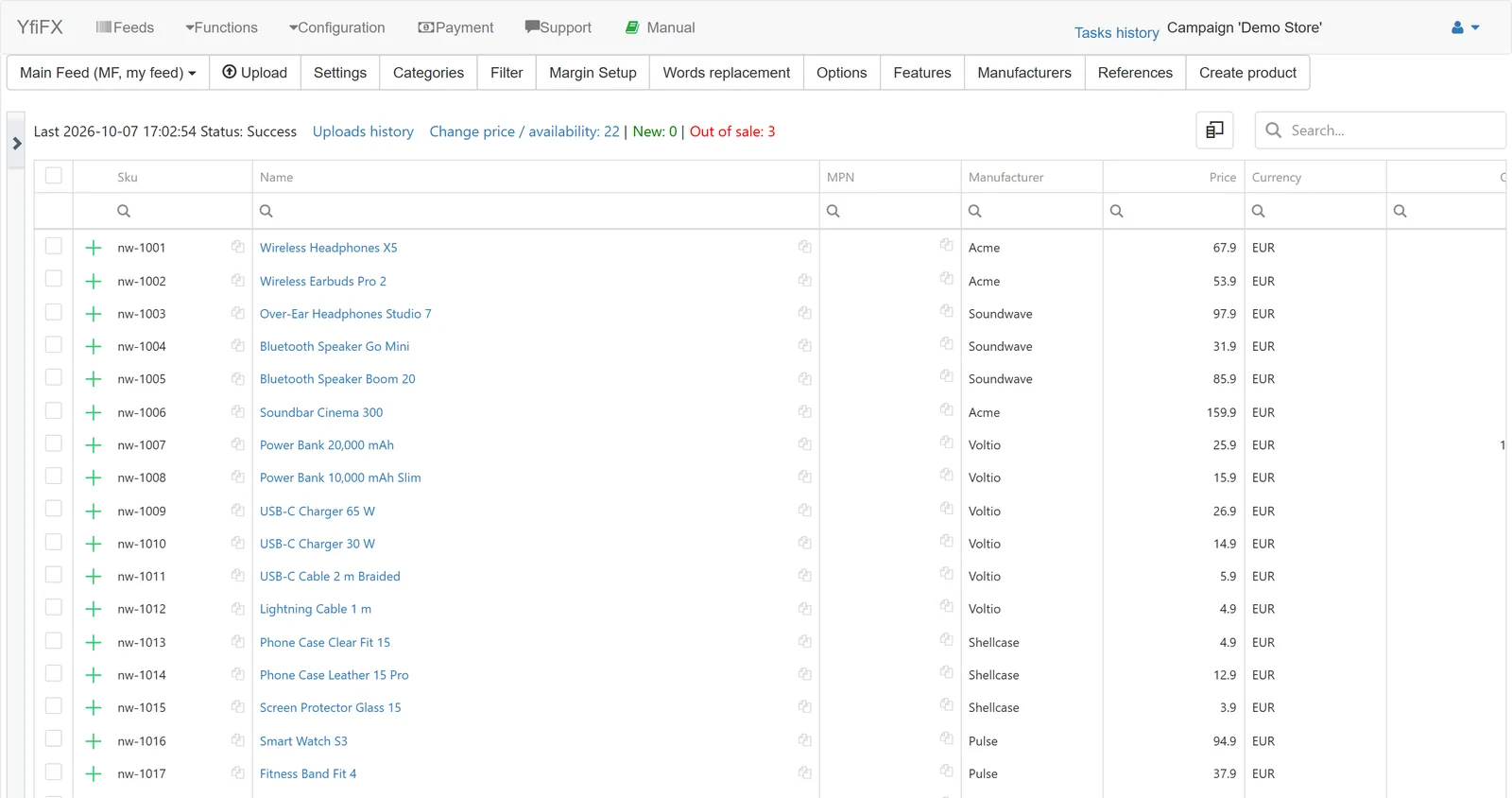Copy the SKU nw-1003 icon
The image size is (1512, 798).
click(x=238, y=312)
